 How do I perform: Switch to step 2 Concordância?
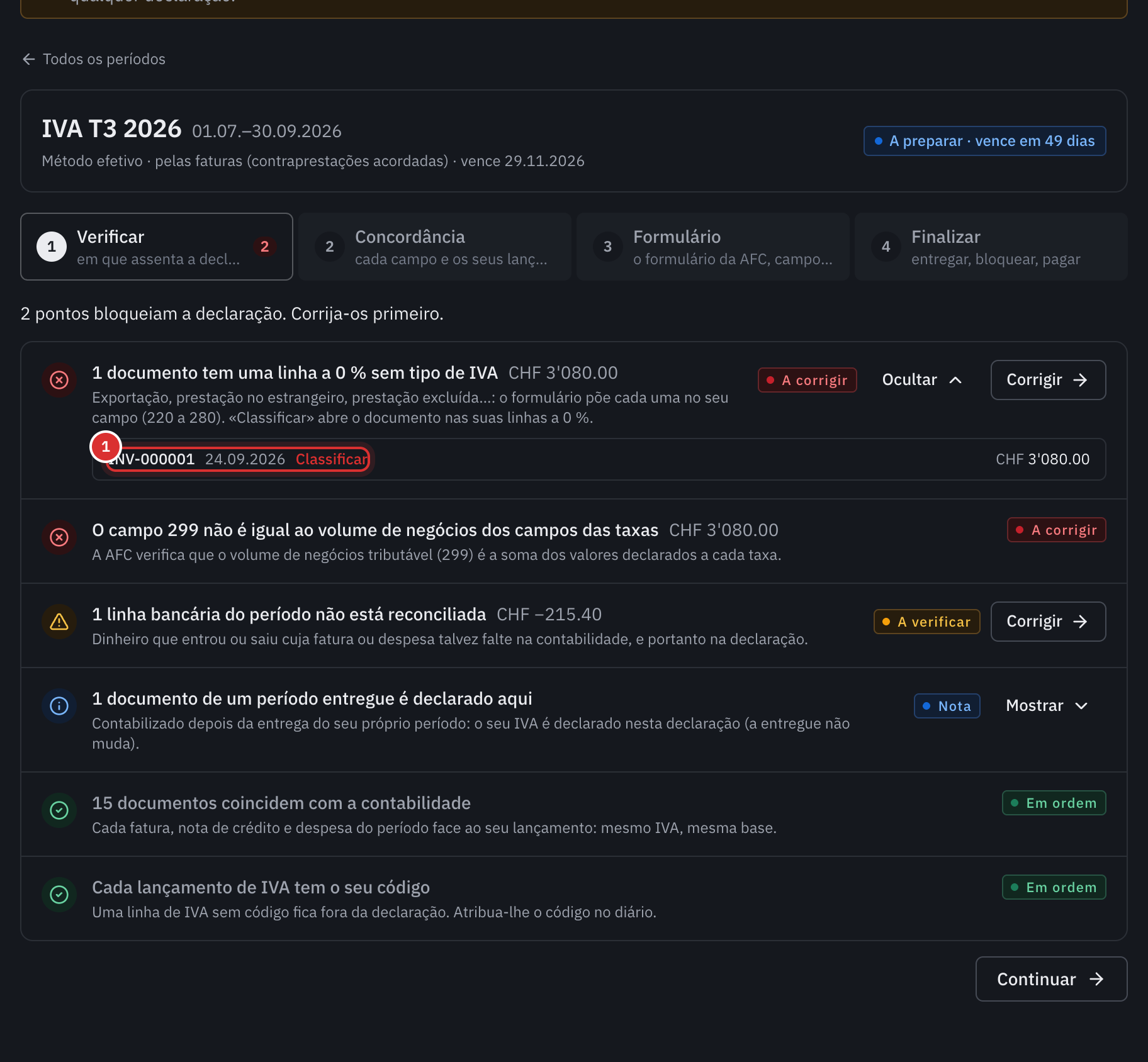[x=435, y=247]
